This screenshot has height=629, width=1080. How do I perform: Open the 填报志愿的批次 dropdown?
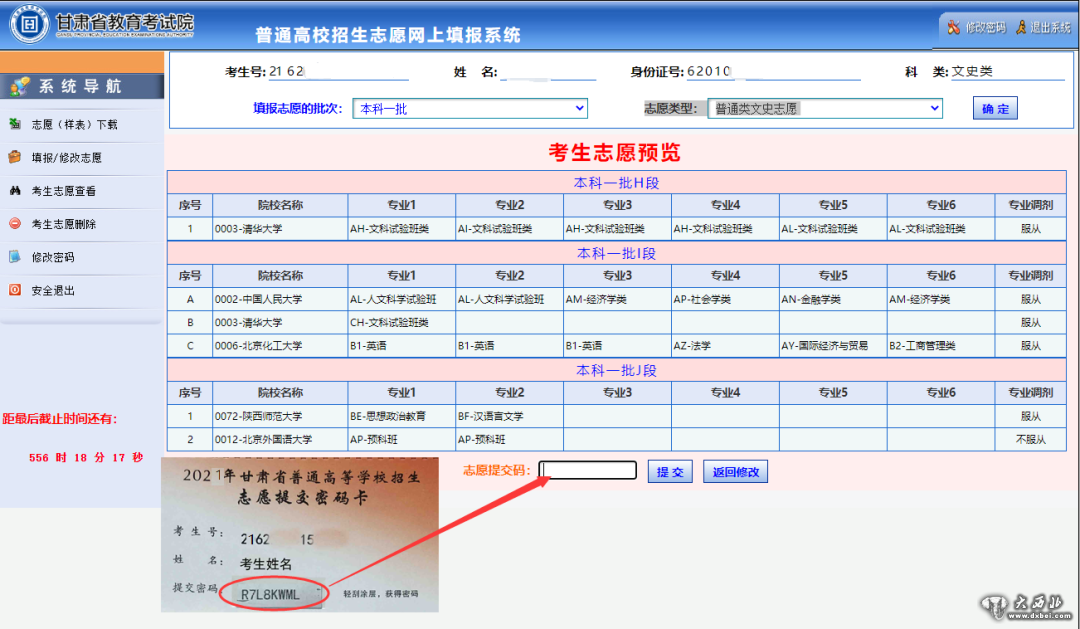[x=469, y=108]
